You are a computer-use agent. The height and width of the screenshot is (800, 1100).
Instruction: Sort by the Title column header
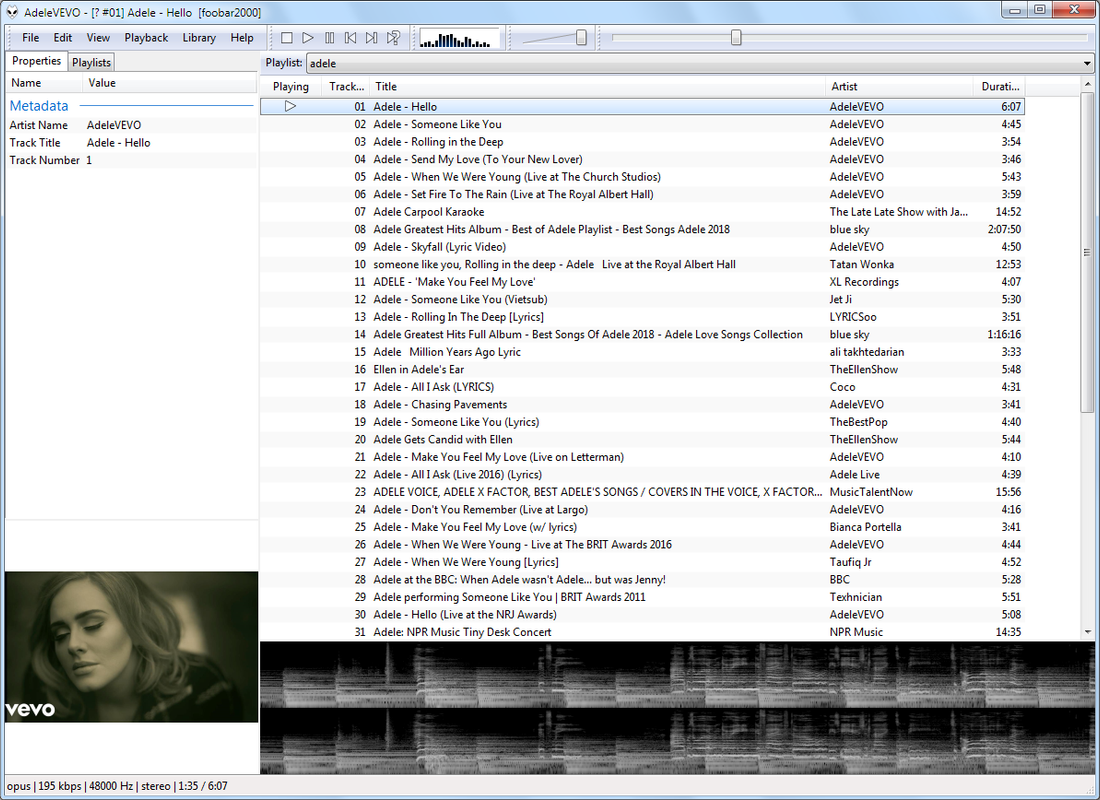click(598, 86)
